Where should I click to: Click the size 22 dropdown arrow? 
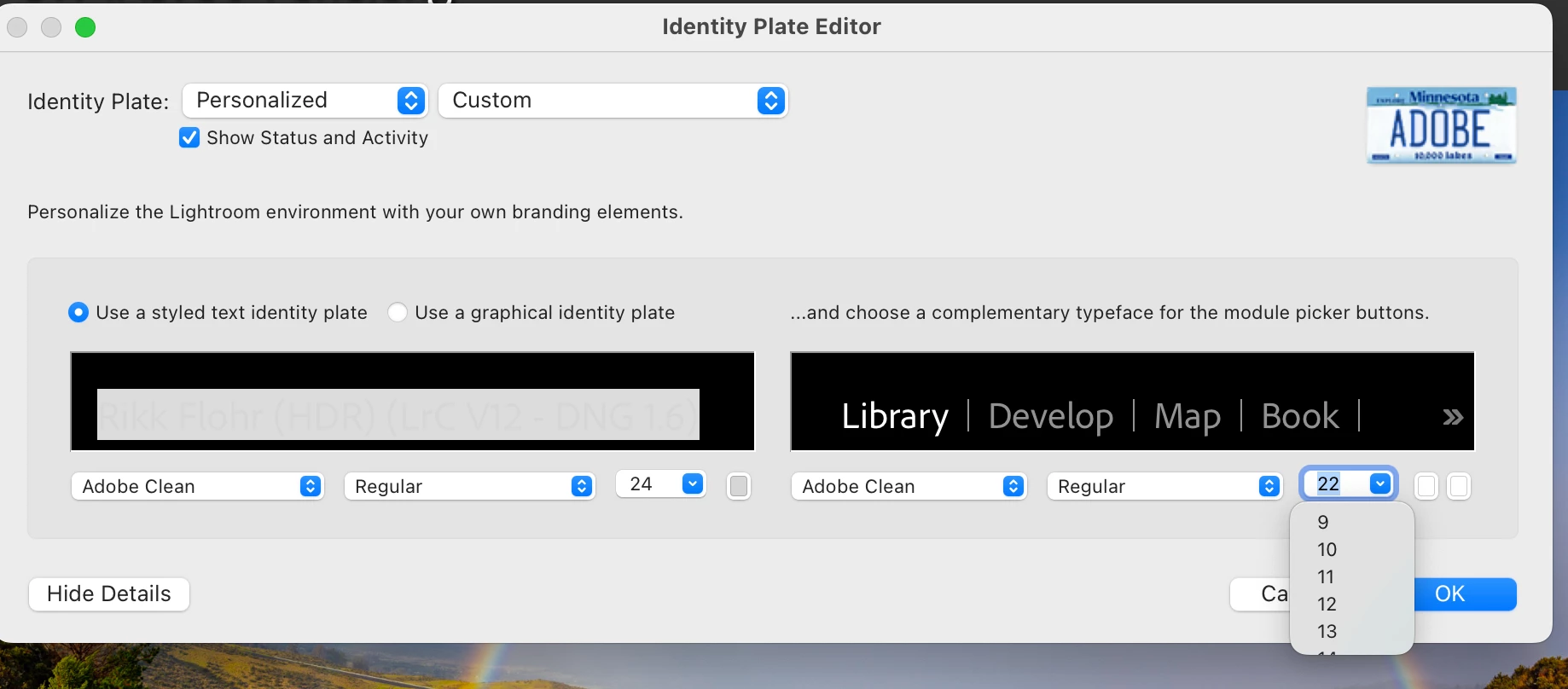click(x=1380, y=484)
